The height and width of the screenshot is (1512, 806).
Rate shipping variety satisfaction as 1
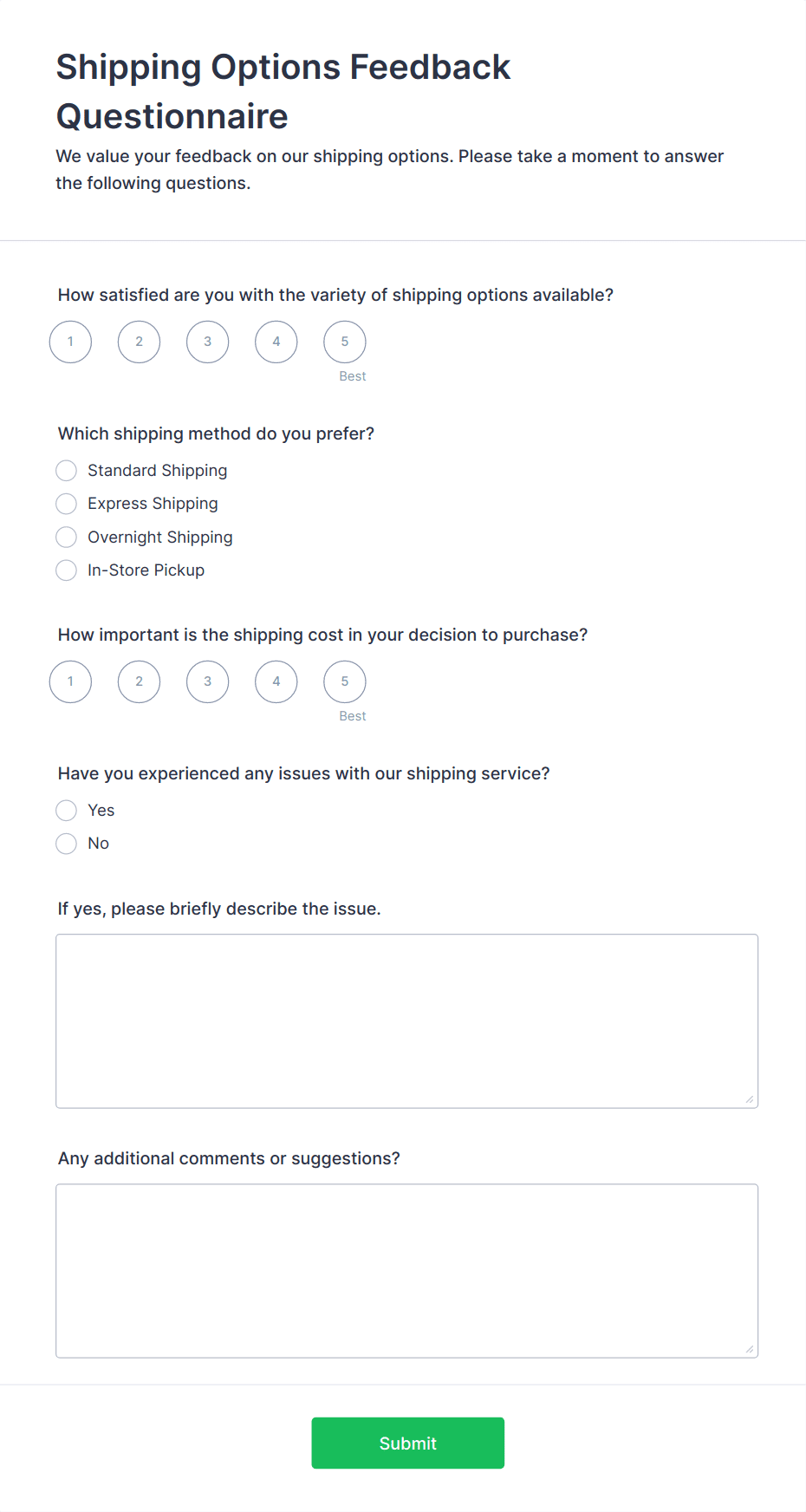(69, 342)
